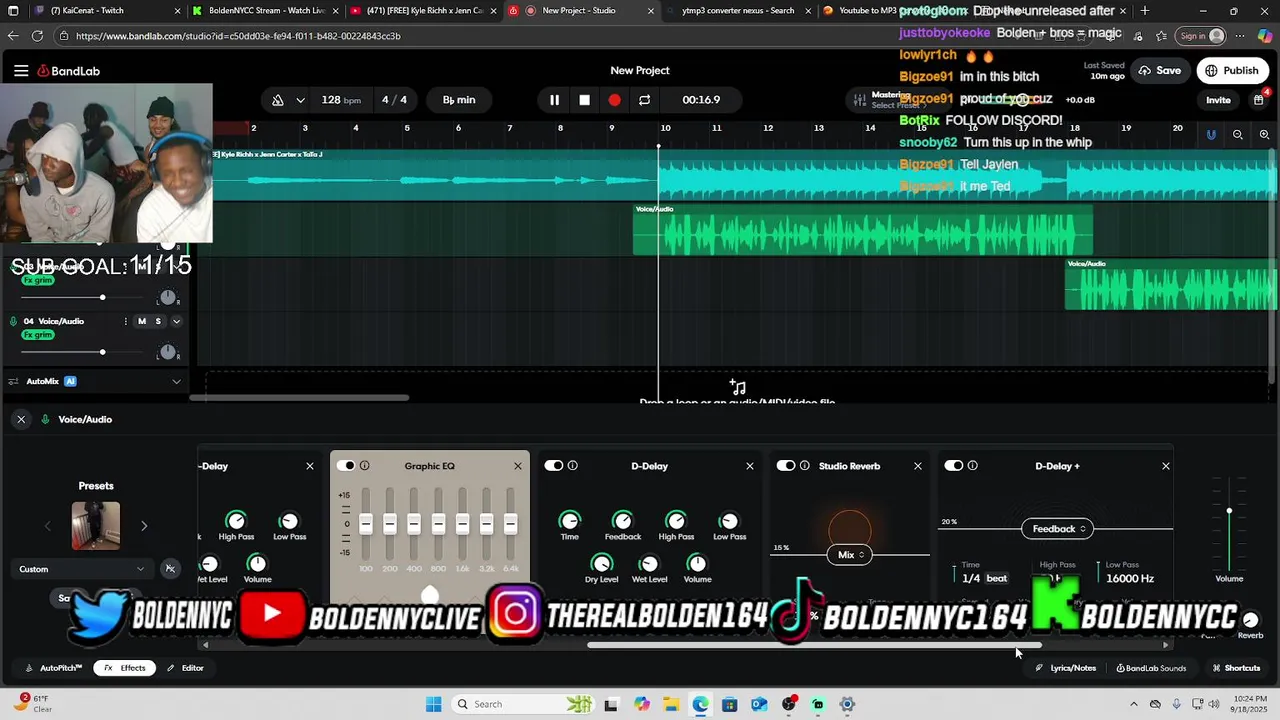Open options menu for track 04 Voice/Audio
The width and height of the screenshot is (1280, 720).
(126, 321)
